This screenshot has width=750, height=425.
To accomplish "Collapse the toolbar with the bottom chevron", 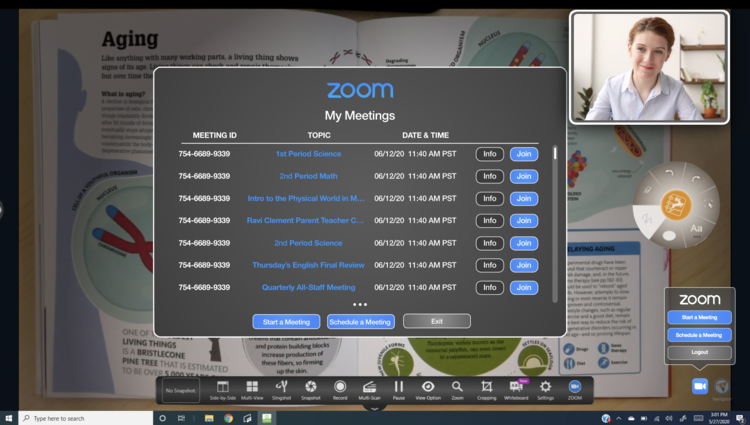I will [x=375, y=409].
